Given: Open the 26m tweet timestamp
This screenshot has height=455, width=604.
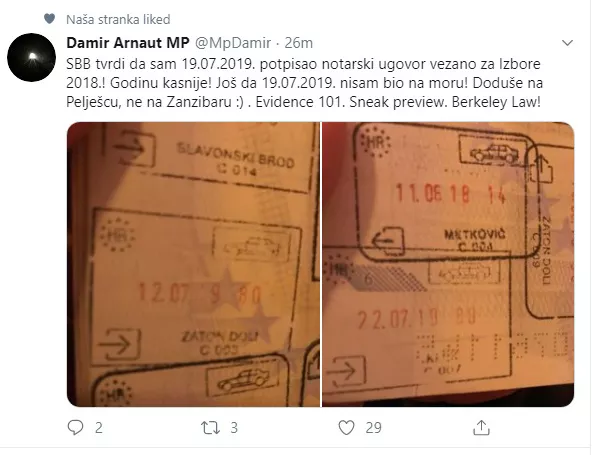Looking at the screenshot, I should click(299, 43).
